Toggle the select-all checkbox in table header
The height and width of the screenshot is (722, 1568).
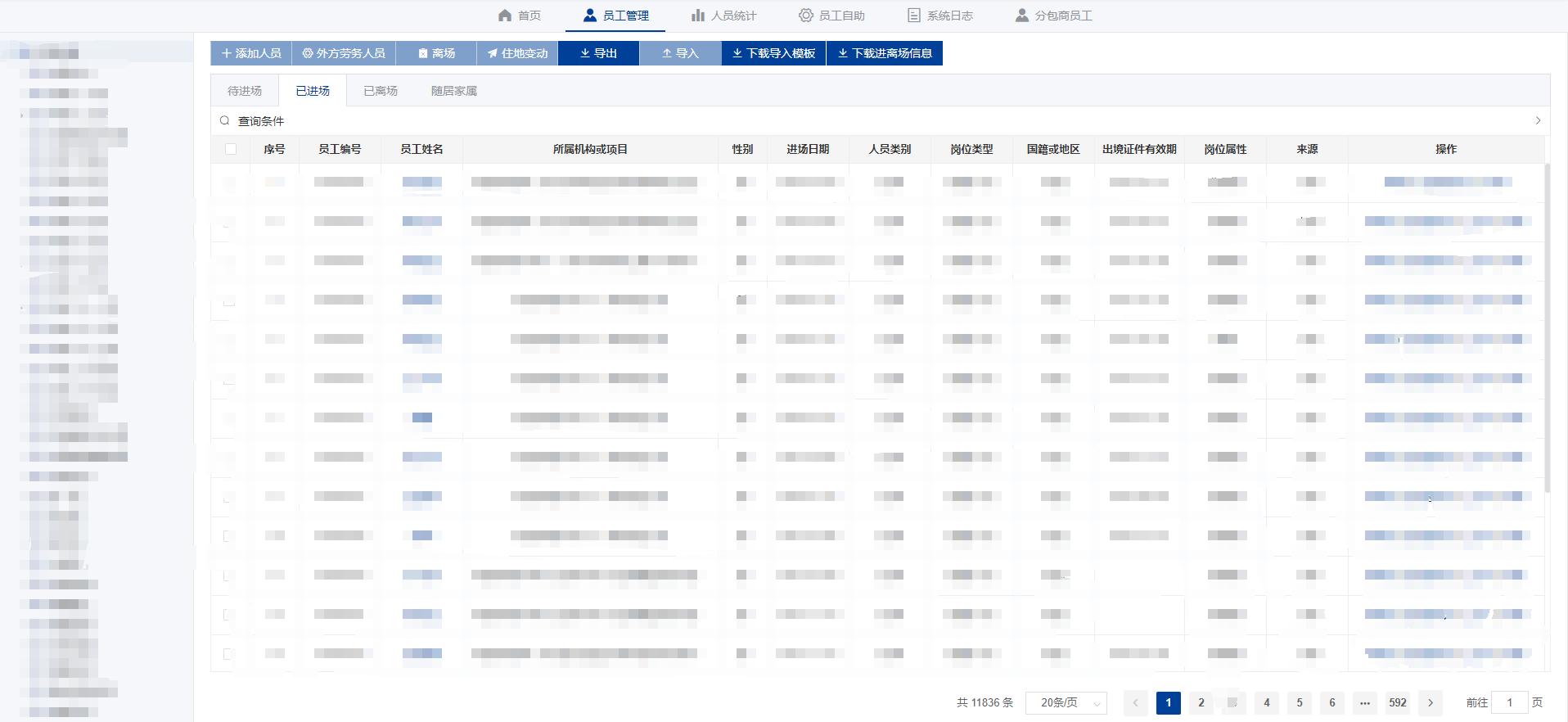point(231,149)
